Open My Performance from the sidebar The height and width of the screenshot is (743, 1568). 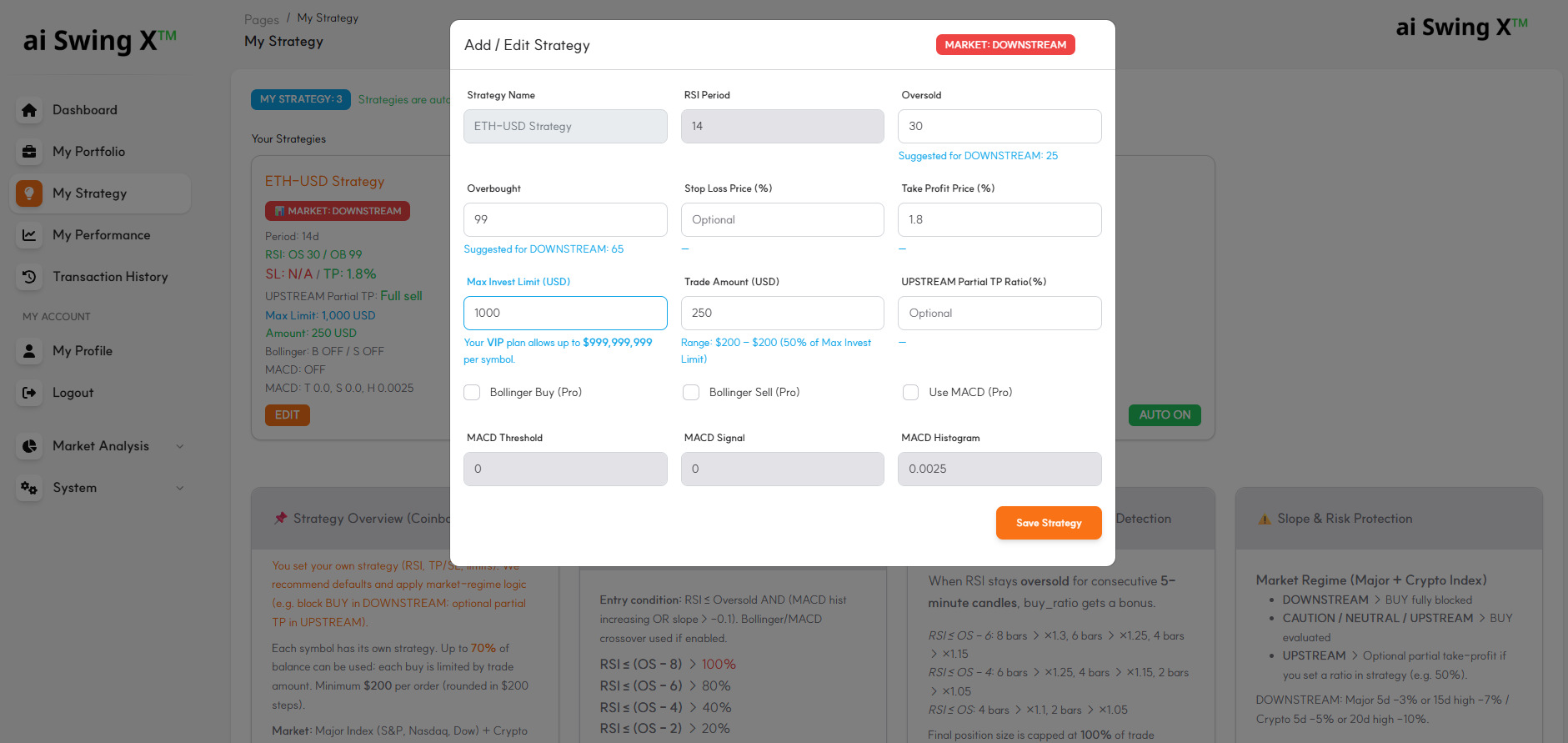(x=101, y=235)
